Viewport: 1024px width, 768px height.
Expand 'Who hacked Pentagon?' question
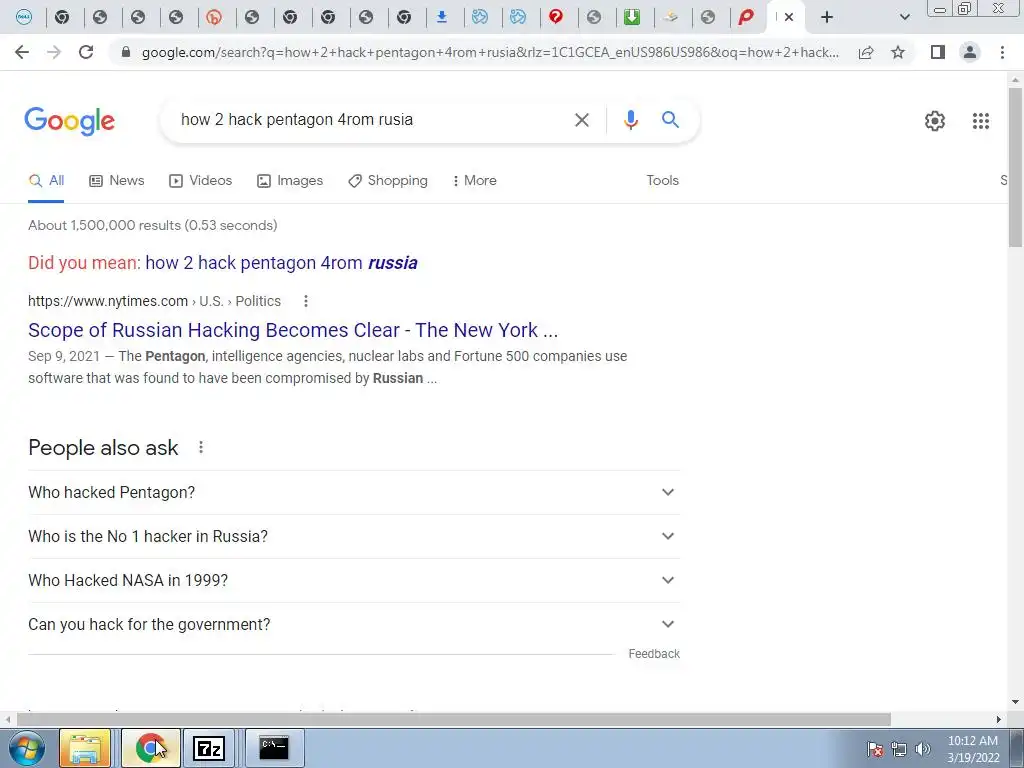pos(353,492)
